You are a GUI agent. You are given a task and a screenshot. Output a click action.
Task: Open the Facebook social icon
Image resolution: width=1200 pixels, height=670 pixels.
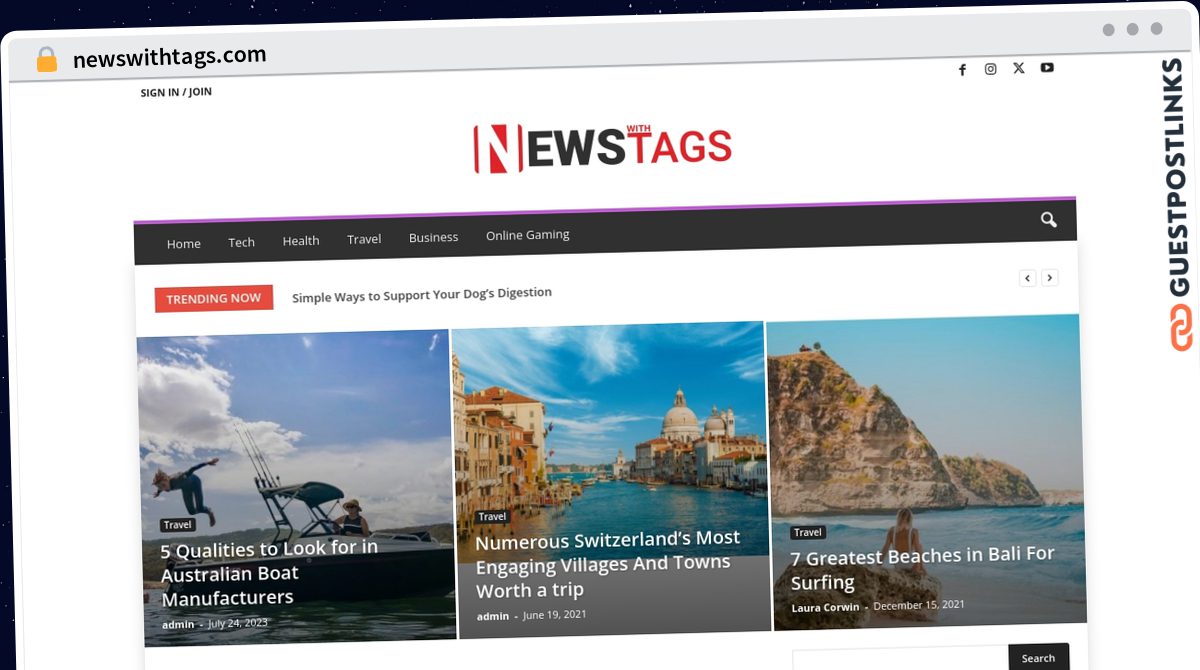pyautogui.click(x=962, y=70)
